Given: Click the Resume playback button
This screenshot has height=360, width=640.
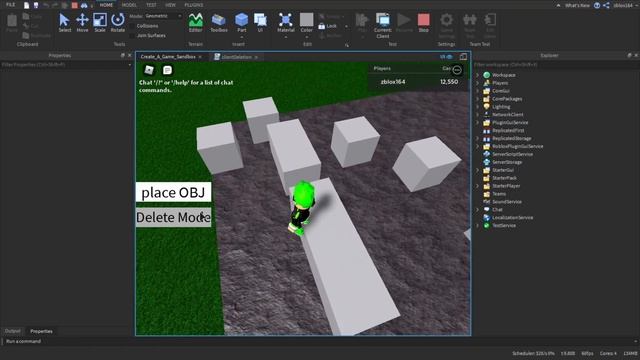Looking at the screenshot, I should coord(404,23).
